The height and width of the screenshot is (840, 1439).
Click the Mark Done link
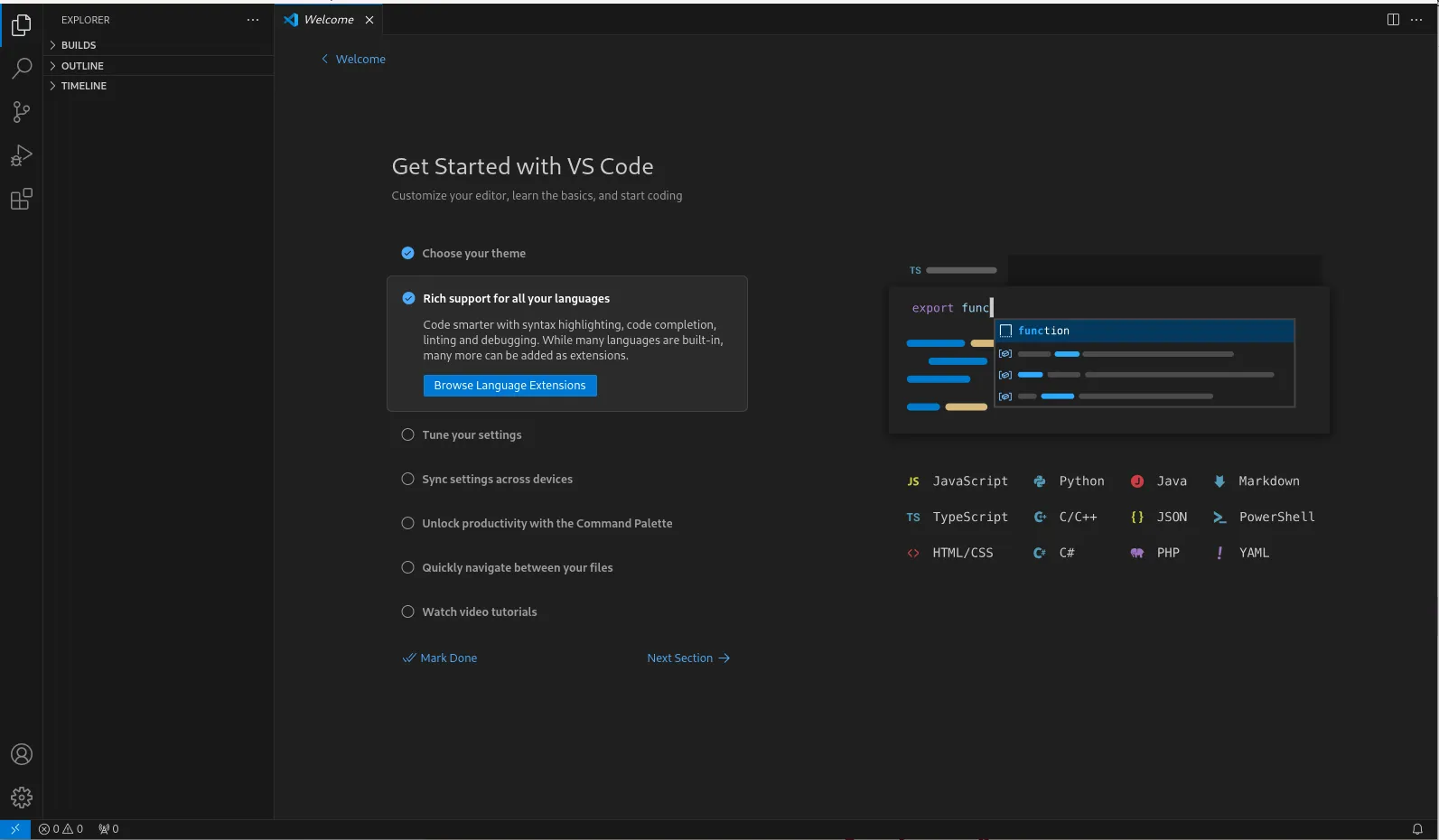point(440,658)
